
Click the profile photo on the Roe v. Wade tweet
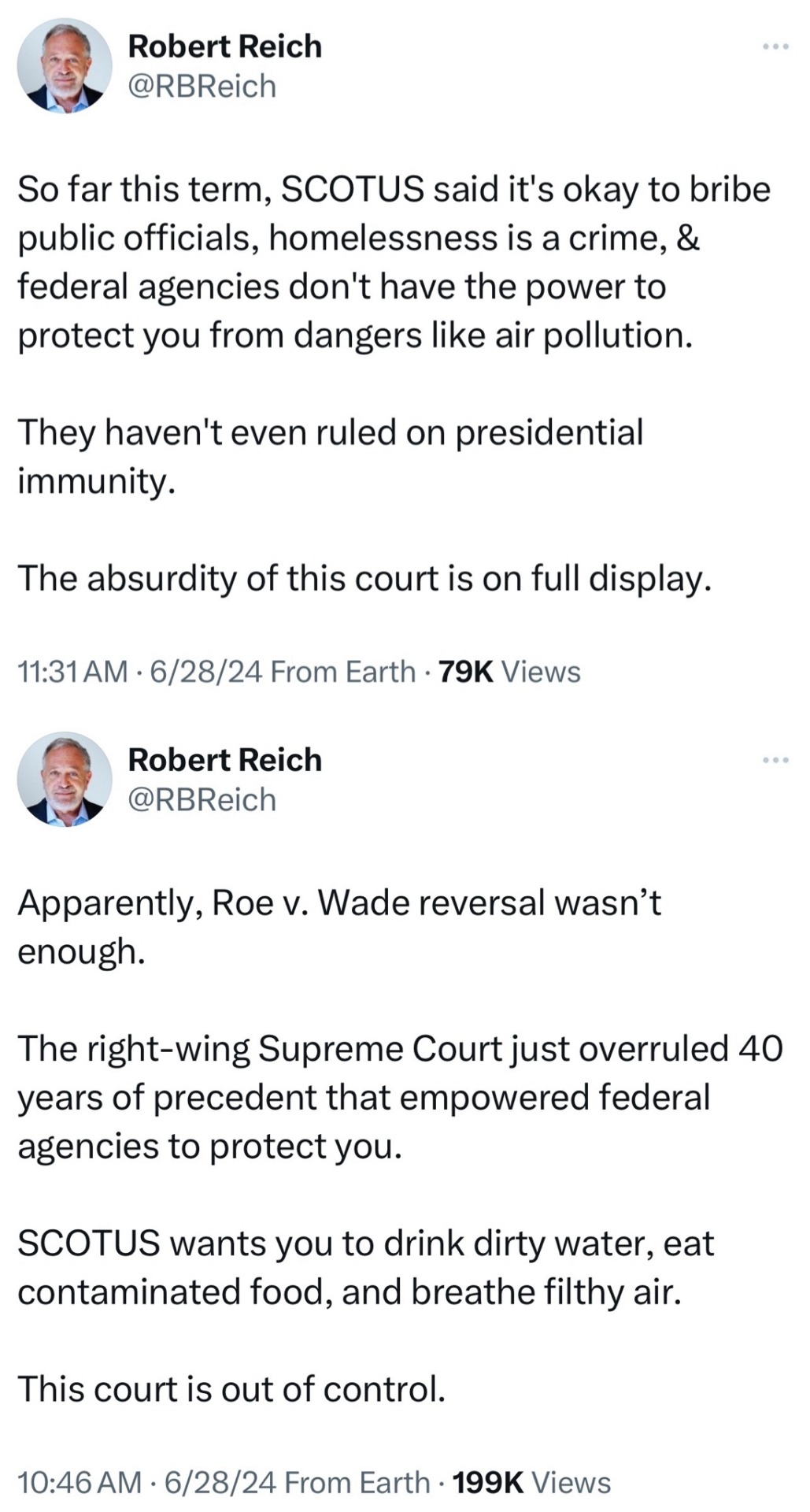[x=65, y=779]
